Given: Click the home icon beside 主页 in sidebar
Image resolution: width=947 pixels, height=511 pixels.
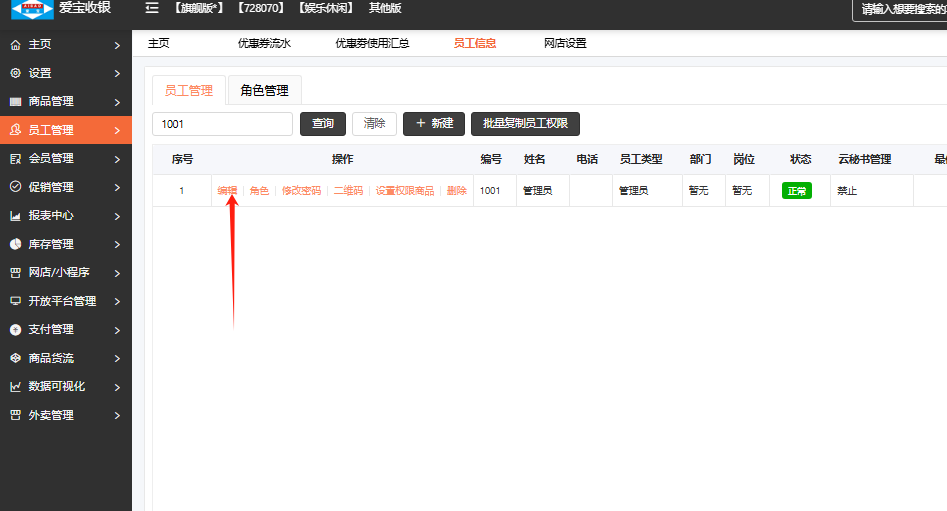Looking at the screenshot, I should click(15, 45).
